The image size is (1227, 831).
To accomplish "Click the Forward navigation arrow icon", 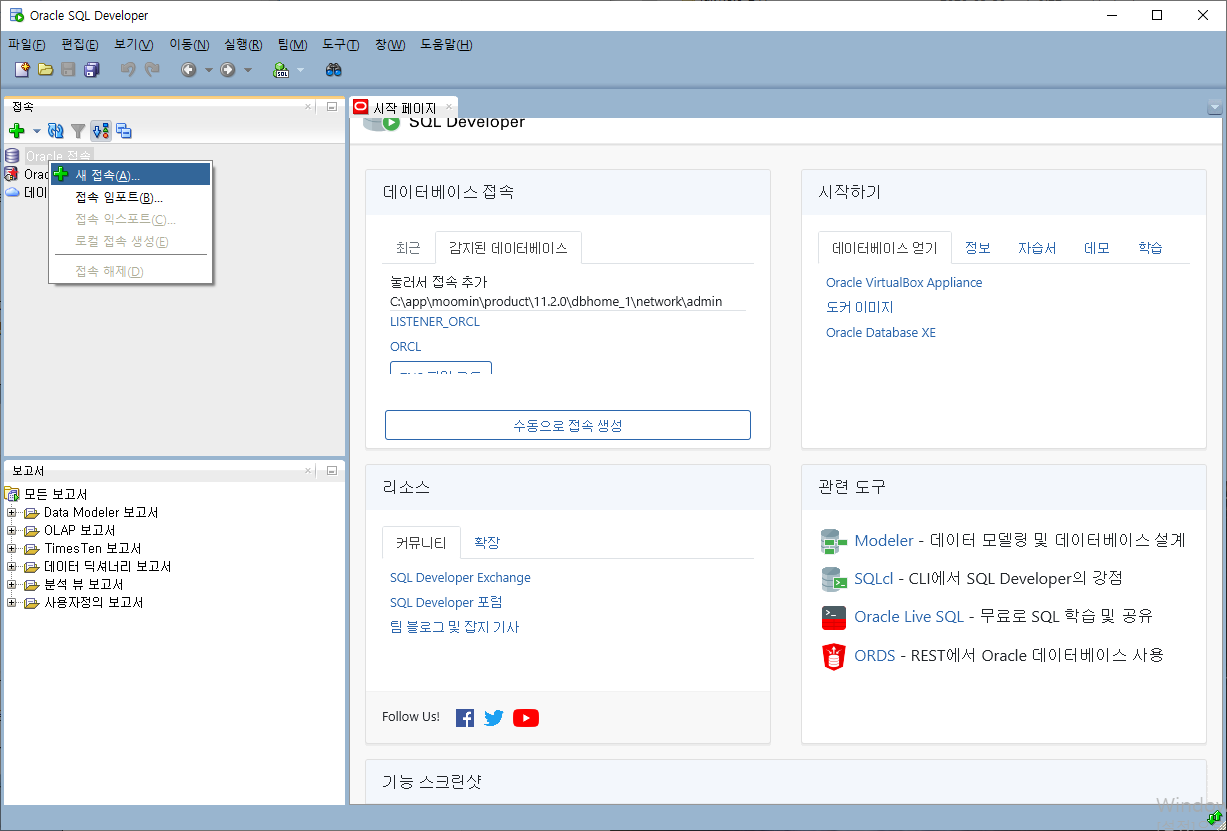I will tap(228, 70).
